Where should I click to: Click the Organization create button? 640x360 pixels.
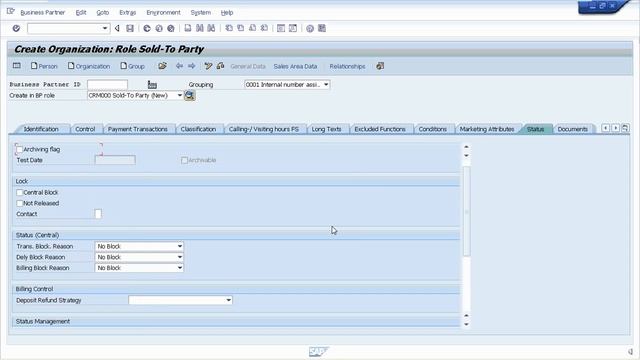(x=89, y=66)
